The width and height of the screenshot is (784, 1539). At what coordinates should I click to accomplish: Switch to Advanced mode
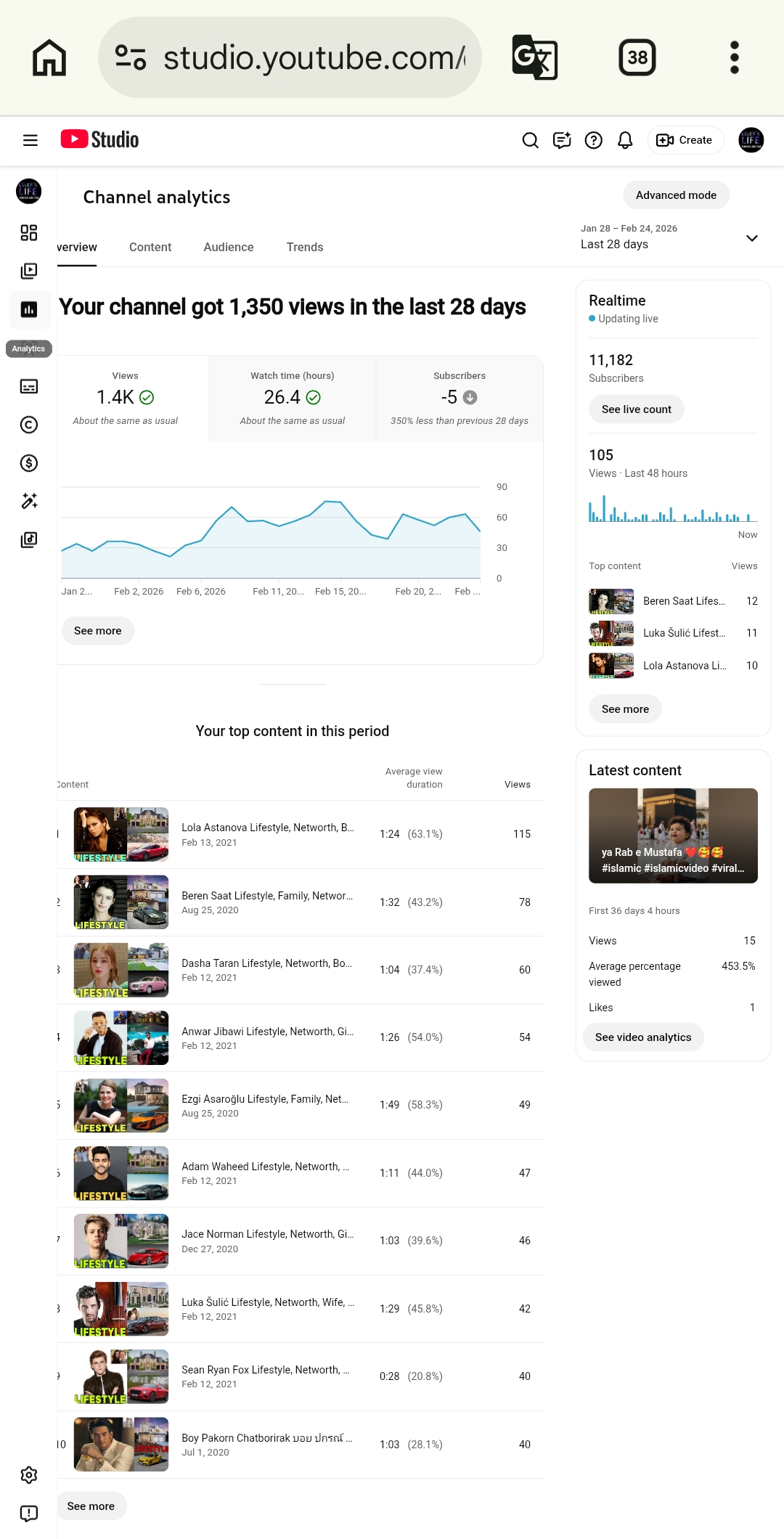point(676,195)
